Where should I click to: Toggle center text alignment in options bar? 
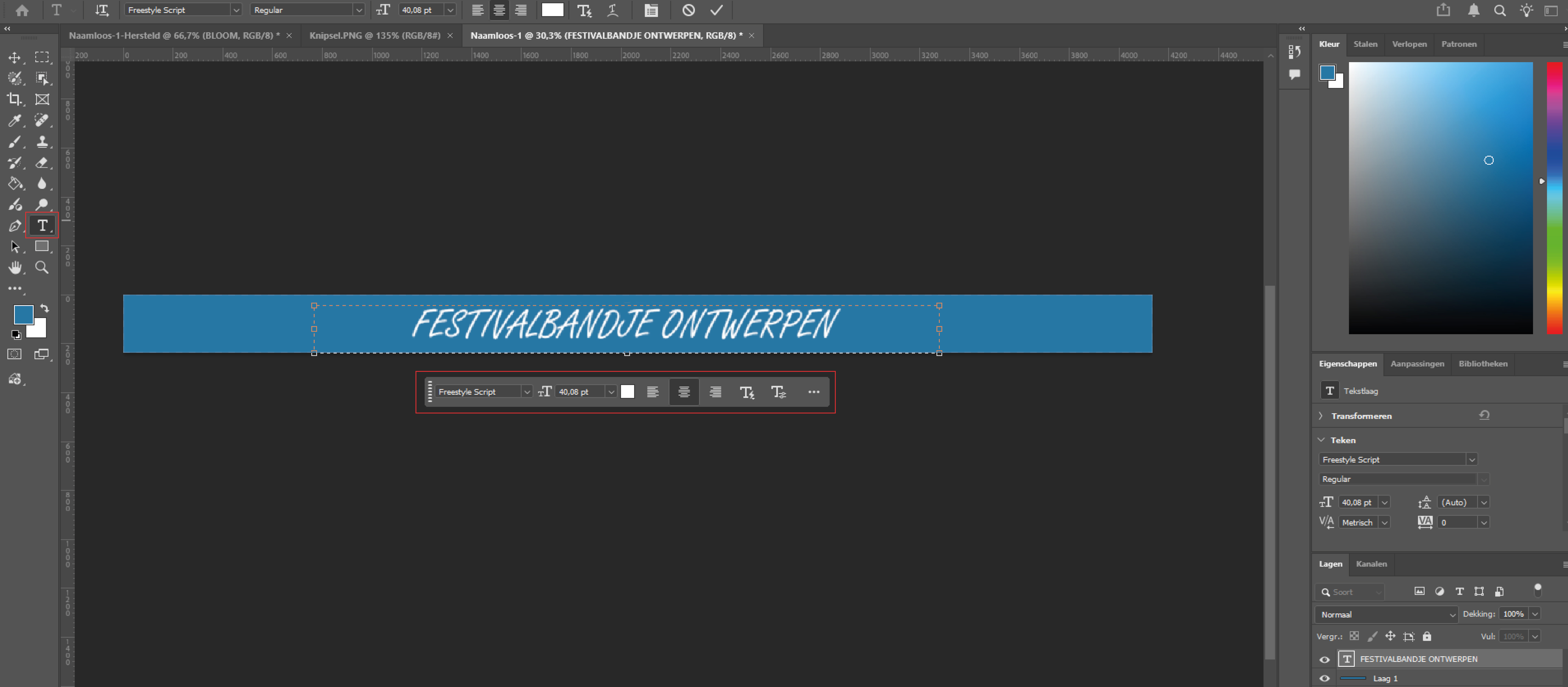pyautogui.click(x=499, y=10)
